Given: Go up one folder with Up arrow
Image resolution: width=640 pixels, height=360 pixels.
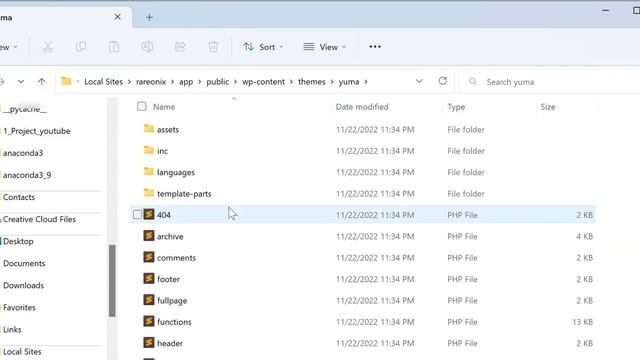Looking at the screenshot, I should coord(41,82).
